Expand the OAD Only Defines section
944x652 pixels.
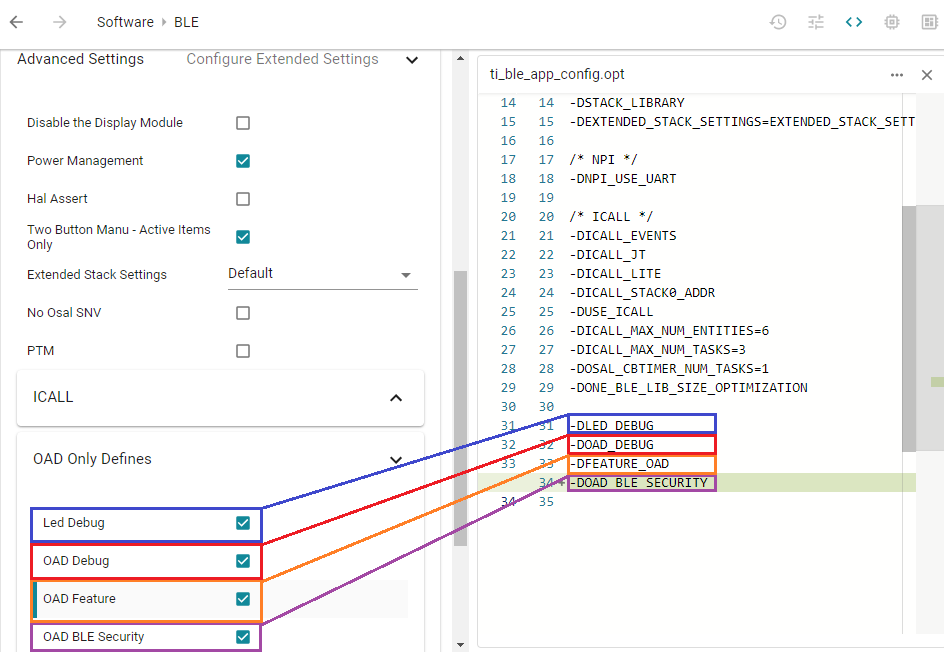coord(395,459)
